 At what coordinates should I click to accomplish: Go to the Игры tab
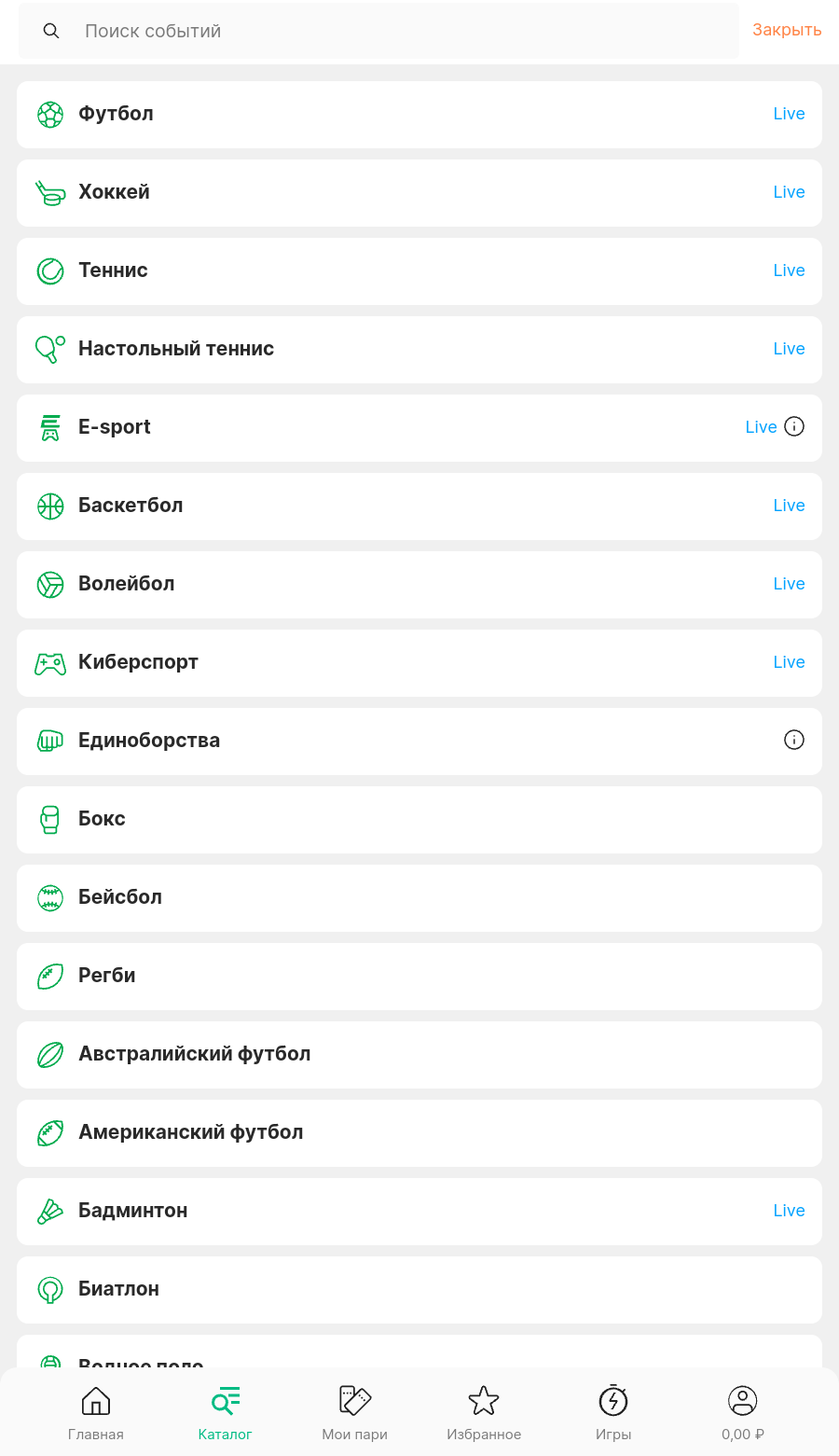tap(613, 1412)
